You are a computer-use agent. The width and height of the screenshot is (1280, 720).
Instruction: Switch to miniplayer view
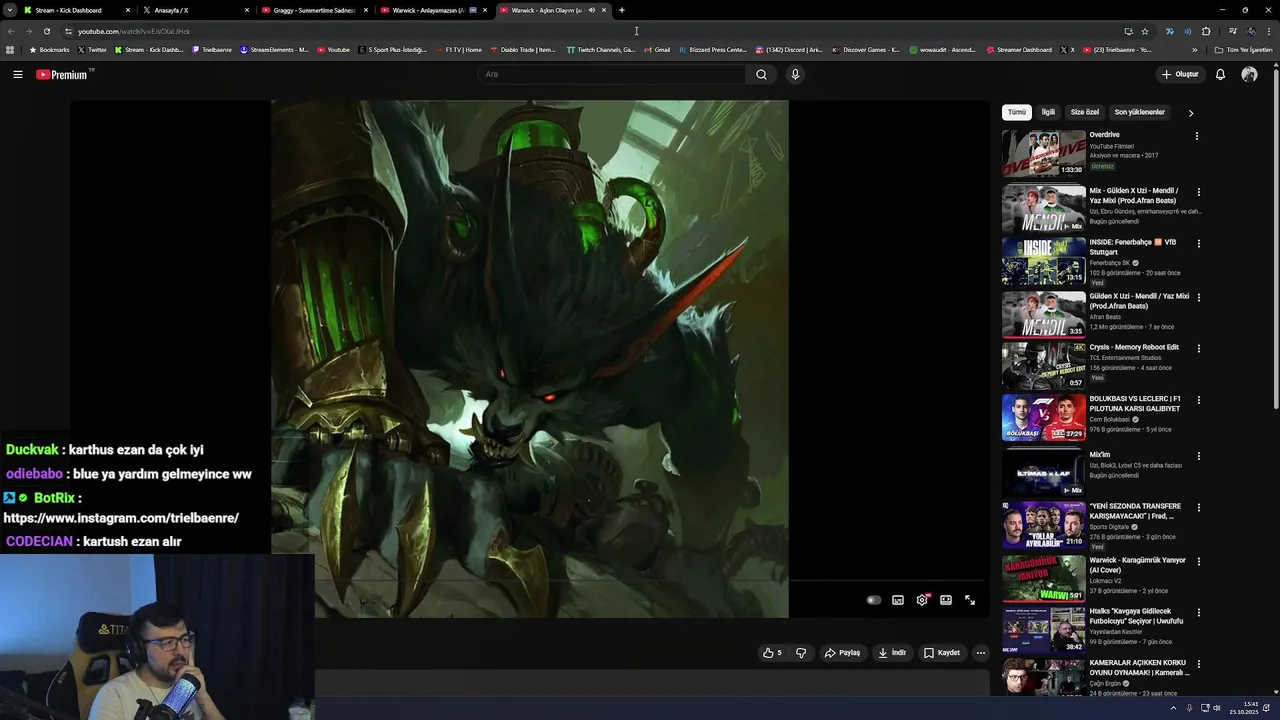click(898, 600)
